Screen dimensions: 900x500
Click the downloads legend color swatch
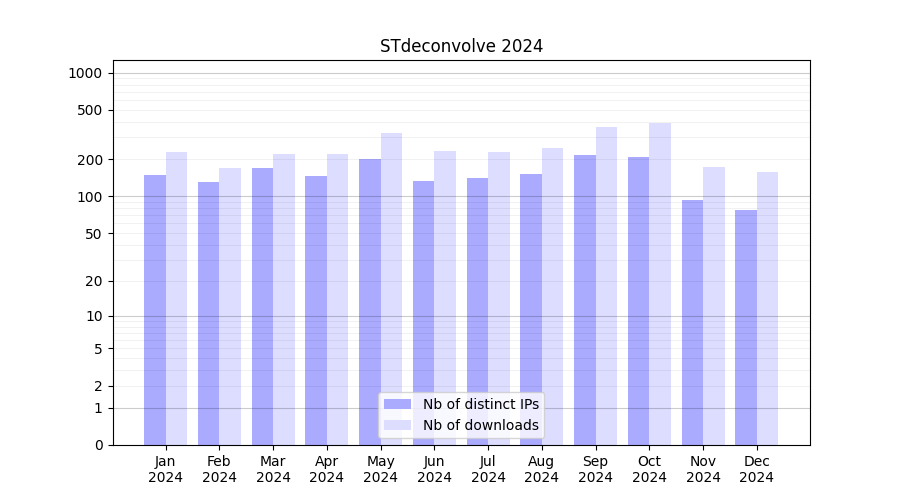point(397,425)
